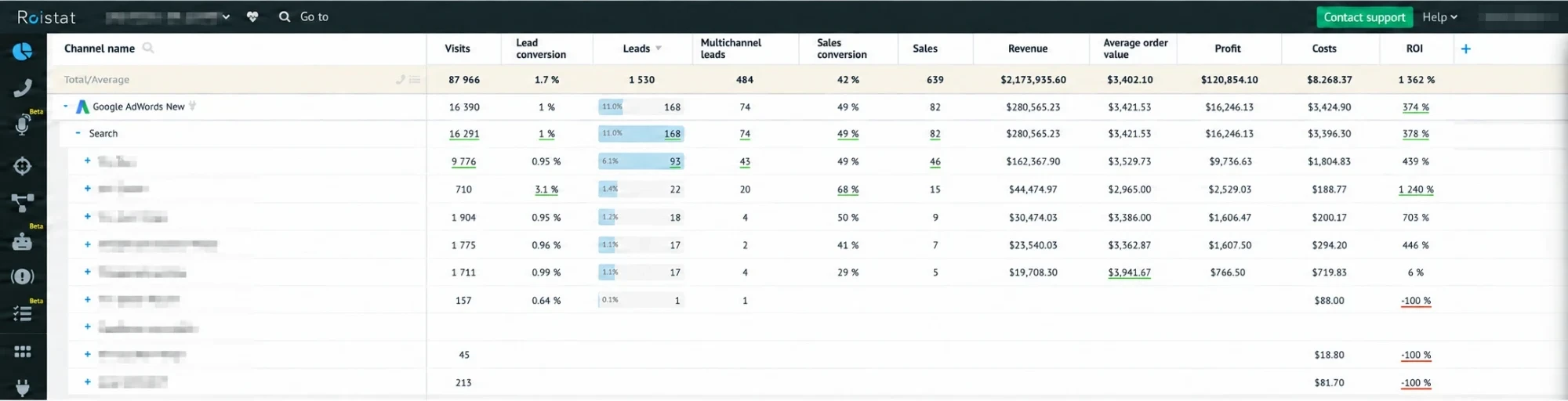Expand the row with 1 711 visits
The height and width of the screenshot is (401, 1568).
88,272
